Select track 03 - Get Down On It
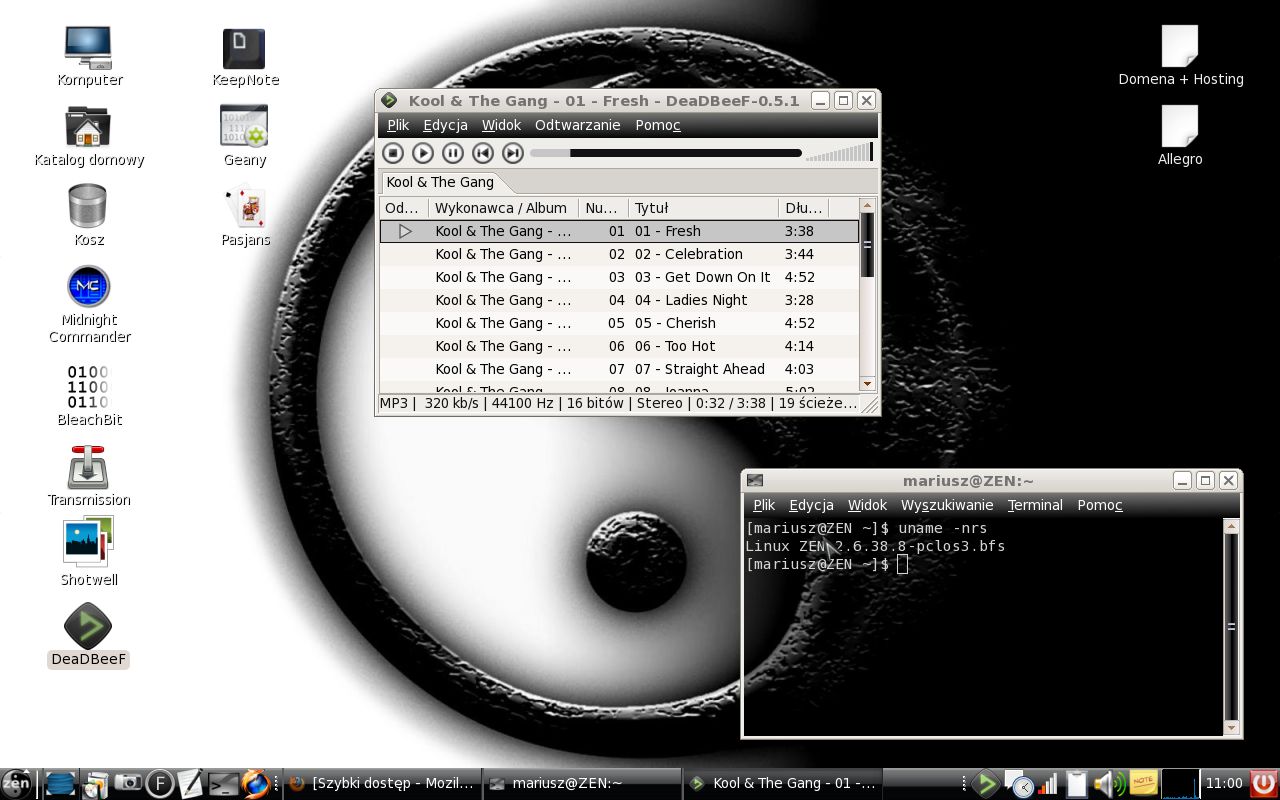Screen dimensions: 1280x800 click(x=619, y=277)
